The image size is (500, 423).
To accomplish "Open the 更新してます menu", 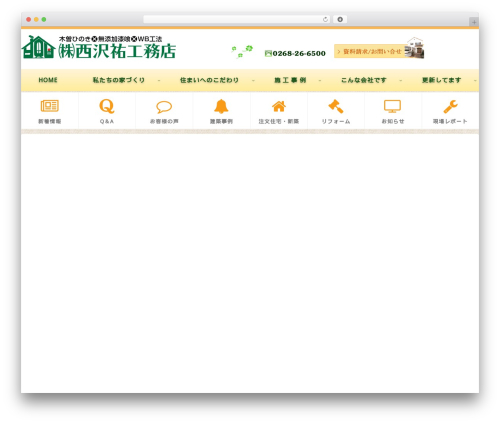I will (441, 80).
